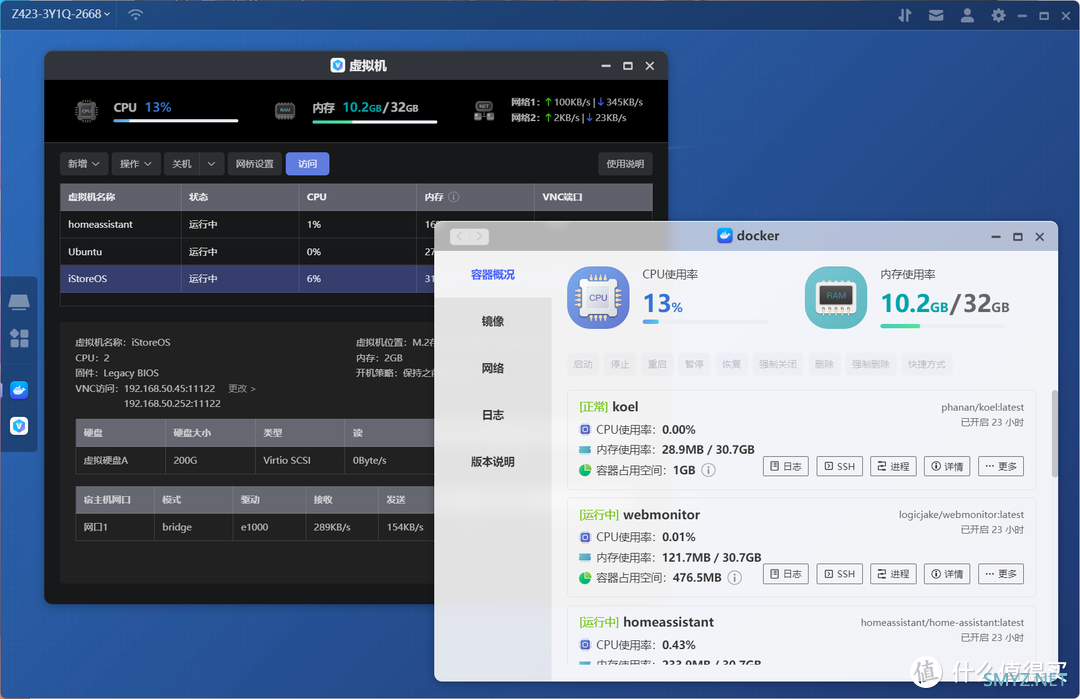Switch to 容器概况 tab in docker sidebar

(493, 275)
